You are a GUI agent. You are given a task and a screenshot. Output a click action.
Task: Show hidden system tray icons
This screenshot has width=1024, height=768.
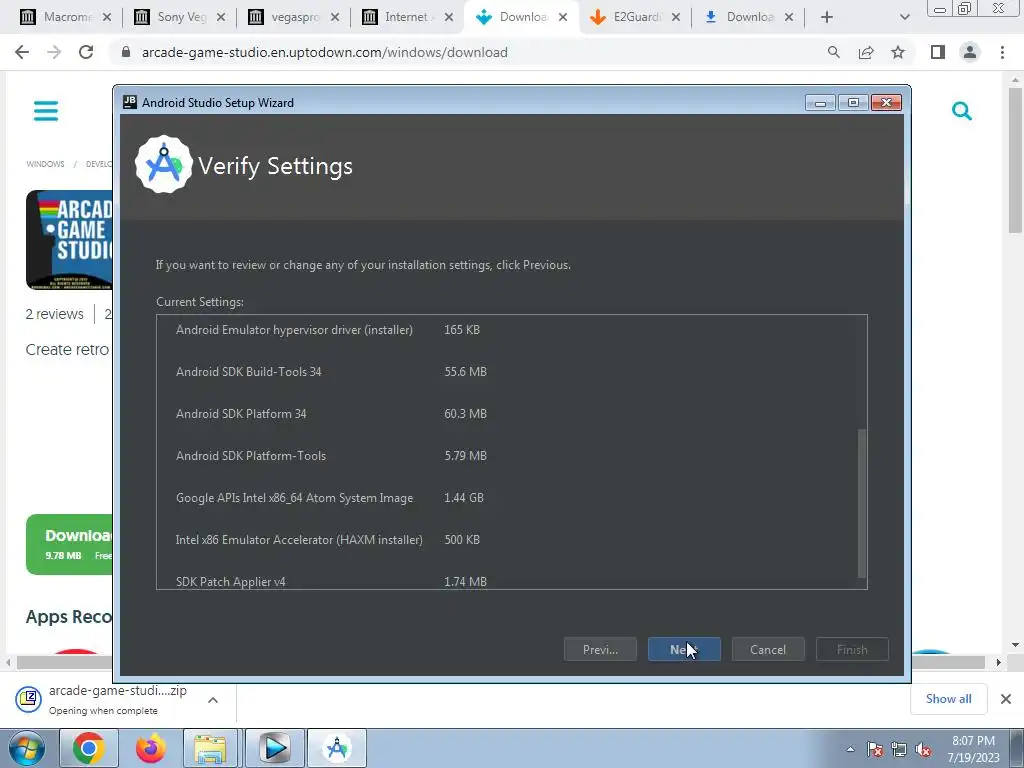tap(850, 749)
